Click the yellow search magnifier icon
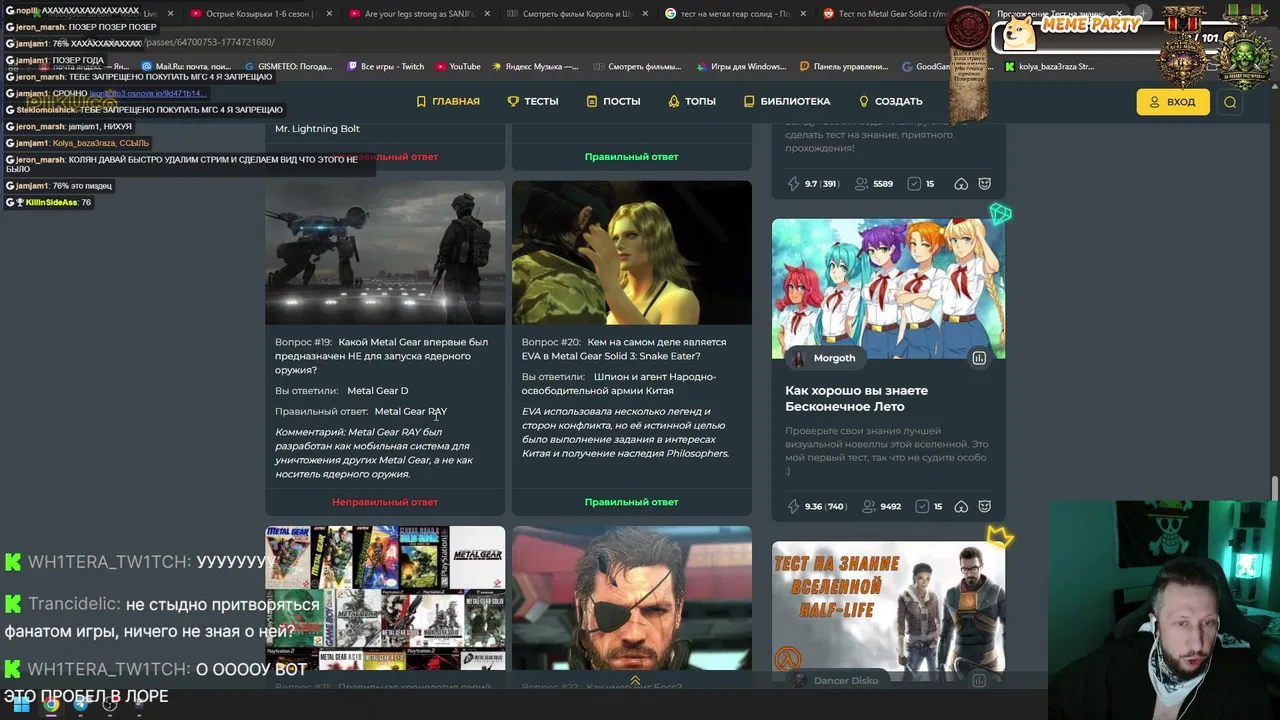 [1230, 102]
